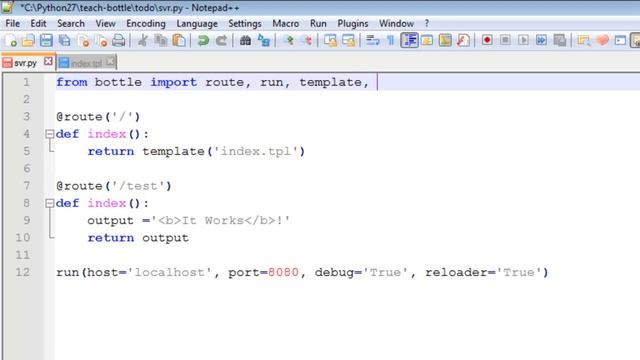Open the Macro menu

pos(285,24)
